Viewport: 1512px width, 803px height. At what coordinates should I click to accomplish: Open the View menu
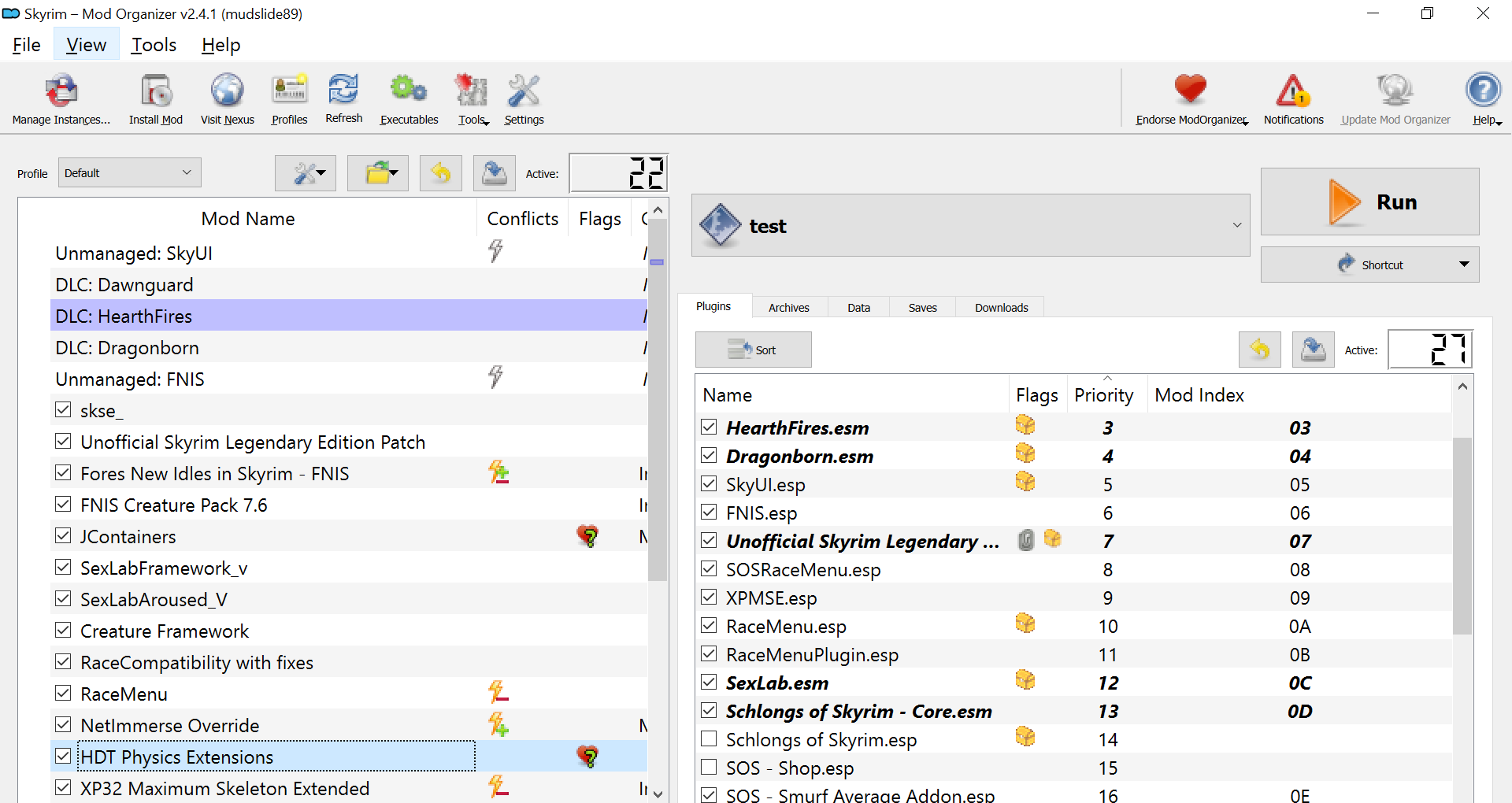[x=86, y=45]
